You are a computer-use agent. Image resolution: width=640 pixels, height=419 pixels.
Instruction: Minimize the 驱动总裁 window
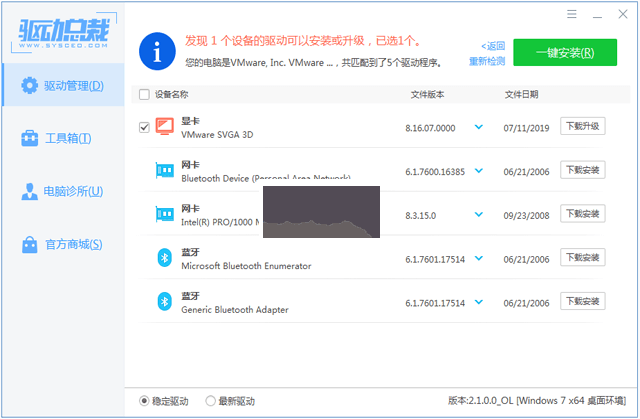pos(597,15)
